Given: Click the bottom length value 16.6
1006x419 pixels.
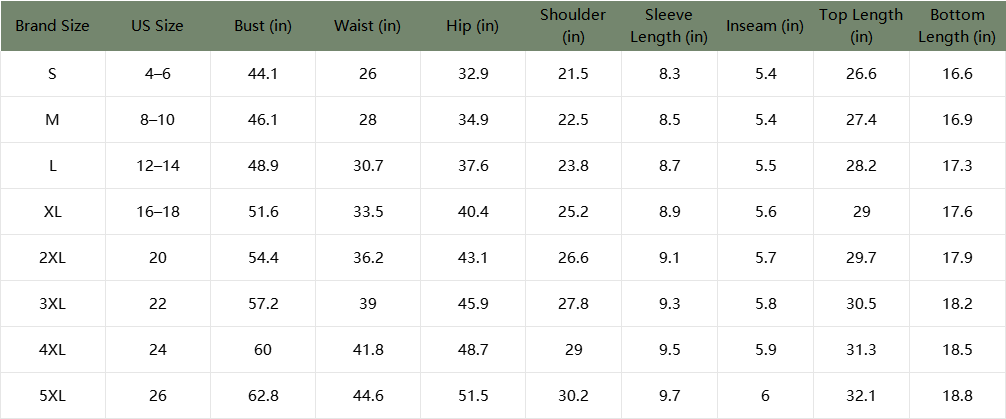Looking at the screenshot, I should (957, 74).
